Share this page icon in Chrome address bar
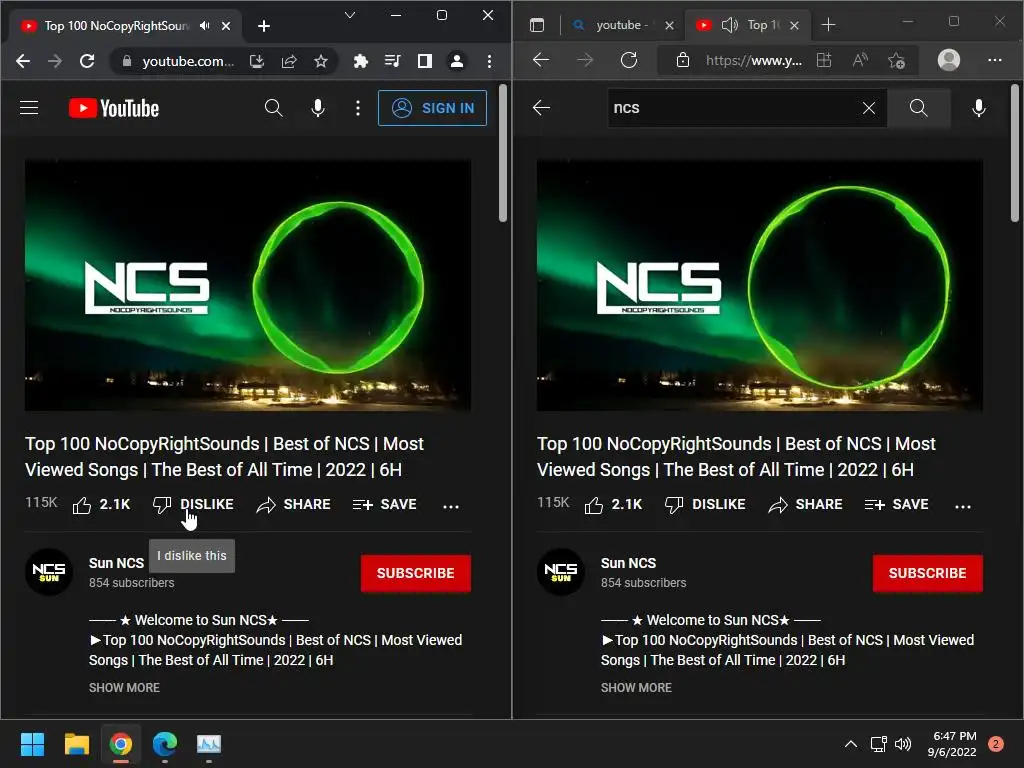The image size is (1024, 768). pyautogui.click(x=289, y=61)
